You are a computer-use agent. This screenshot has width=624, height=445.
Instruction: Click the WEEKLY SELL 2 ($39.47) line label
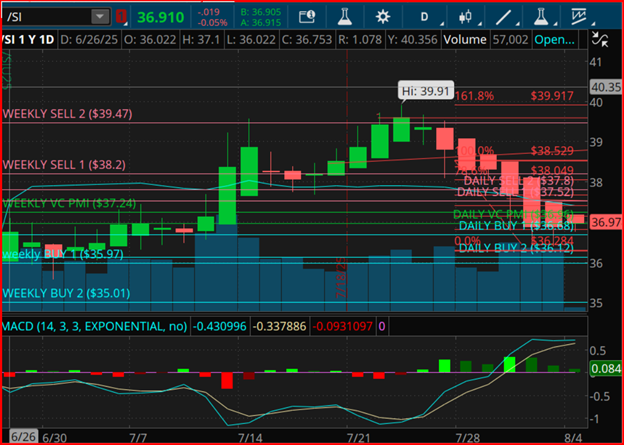(x=66, y=115)
